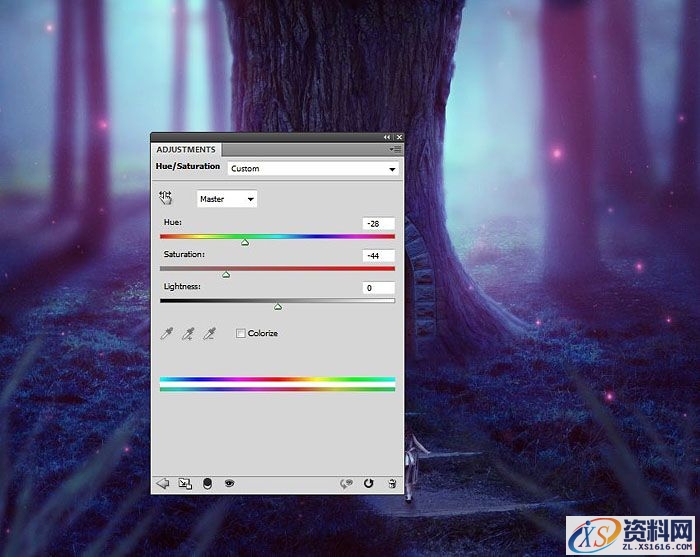
Task: Reset adjustment to defaults icon
Action: [x=369, y=483]
